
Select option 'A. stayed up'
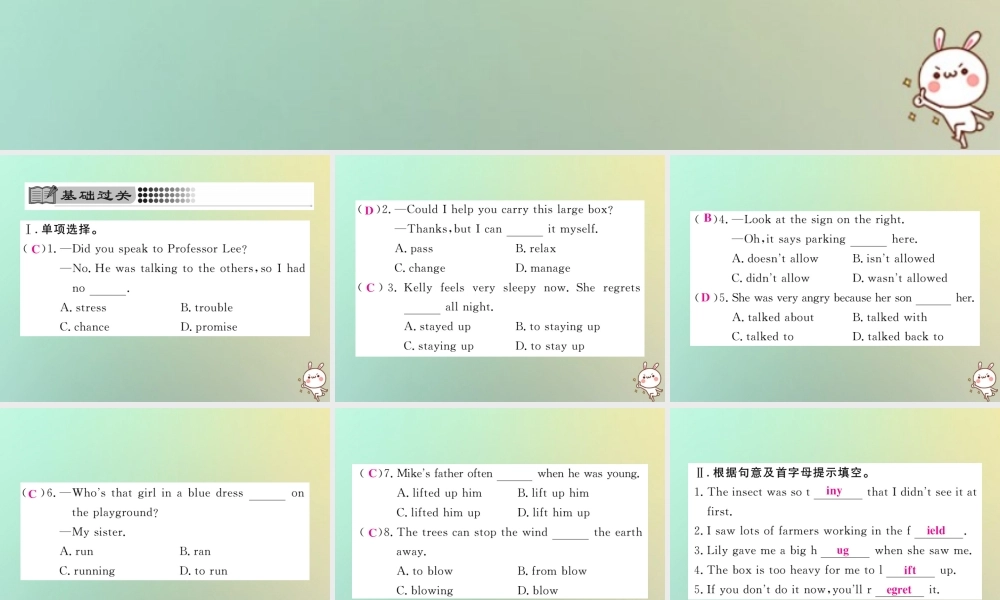(437, 326)
